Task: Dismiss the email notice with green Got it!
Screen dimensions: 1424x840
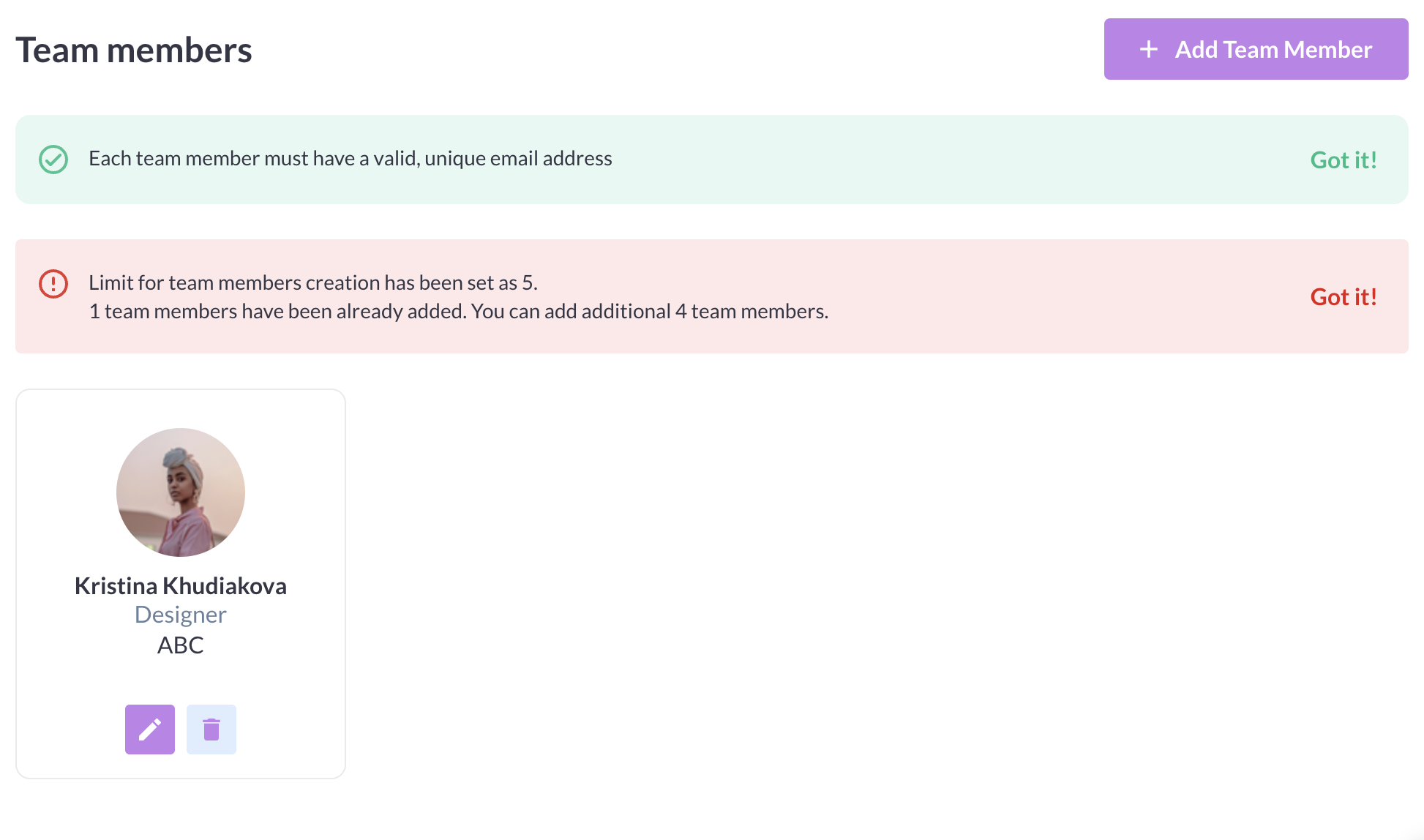Action: 1344,160
